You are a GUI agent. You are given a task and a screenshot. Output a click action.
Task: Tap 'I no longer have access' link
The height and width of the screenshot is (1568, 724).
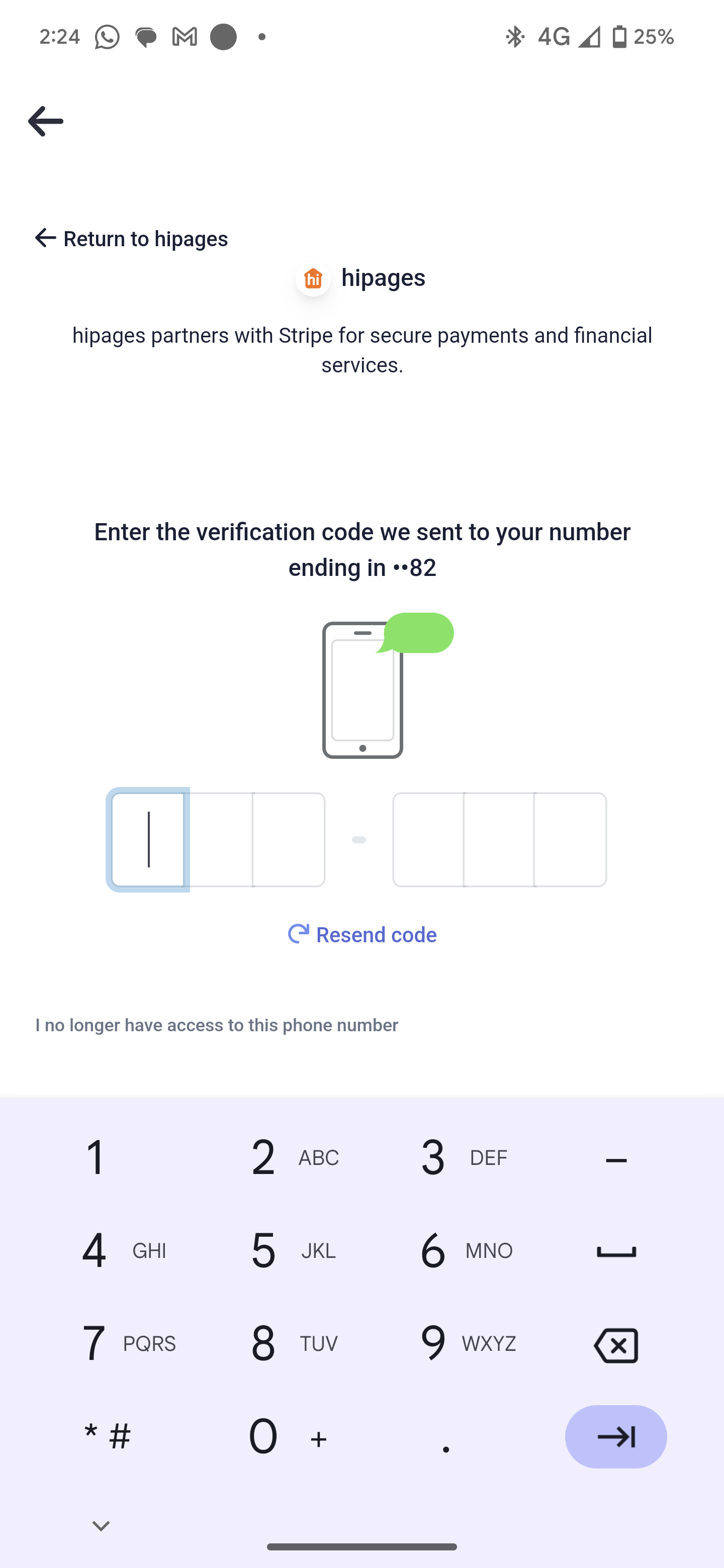tap(217, 1025)
